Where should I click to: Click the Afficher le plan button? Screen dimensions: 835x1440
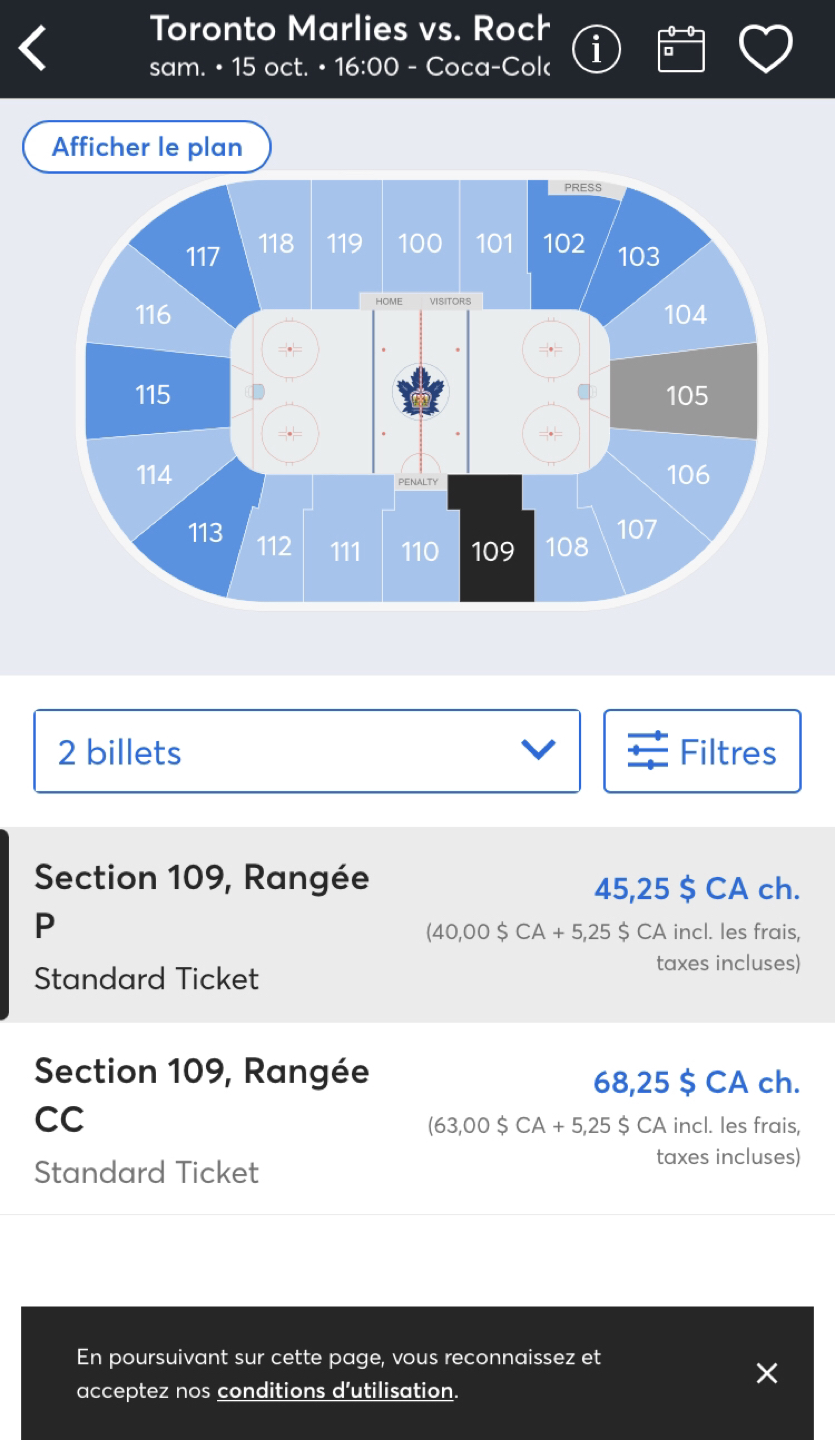coord(147,147)
